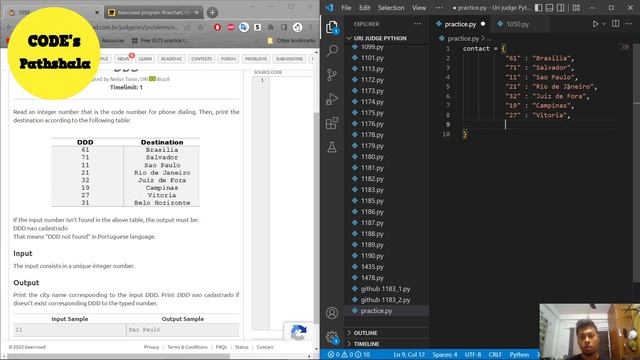
Task: Open the Run file dropdown arrow
Action: [604, 24]
